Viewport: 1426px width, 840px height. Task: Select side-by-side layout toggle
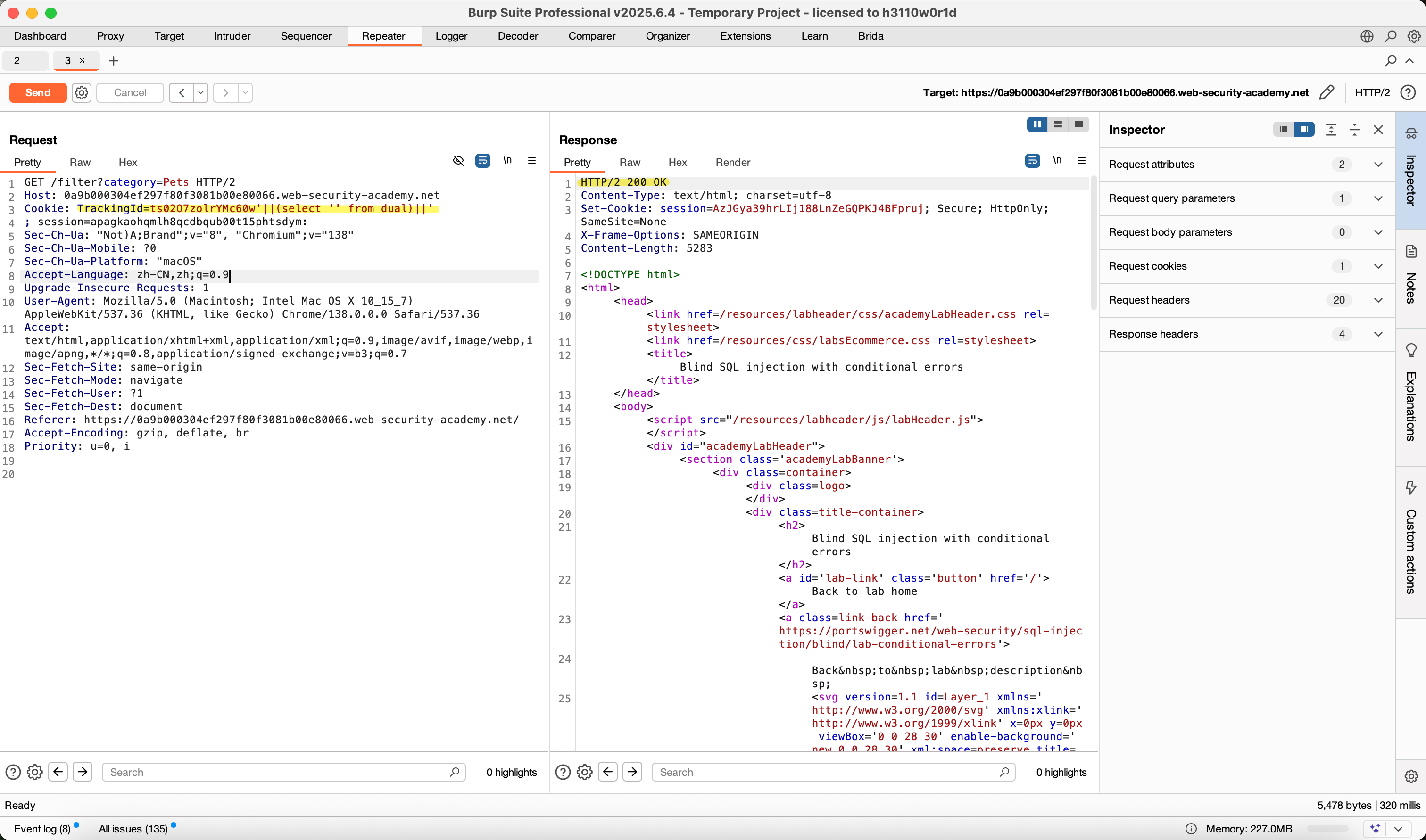click(1036, 124)
